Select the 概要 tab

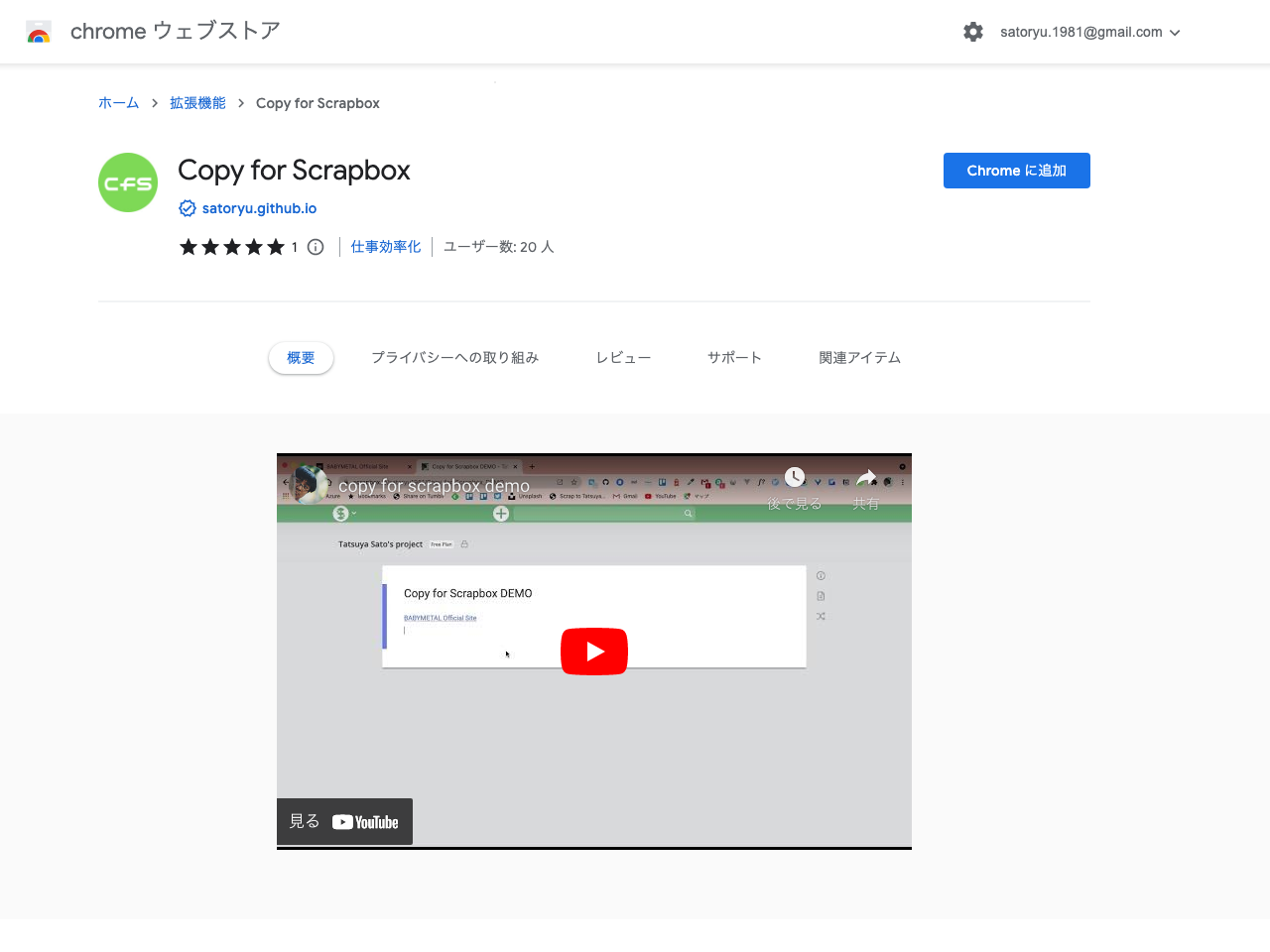click(x=301, y=358)
